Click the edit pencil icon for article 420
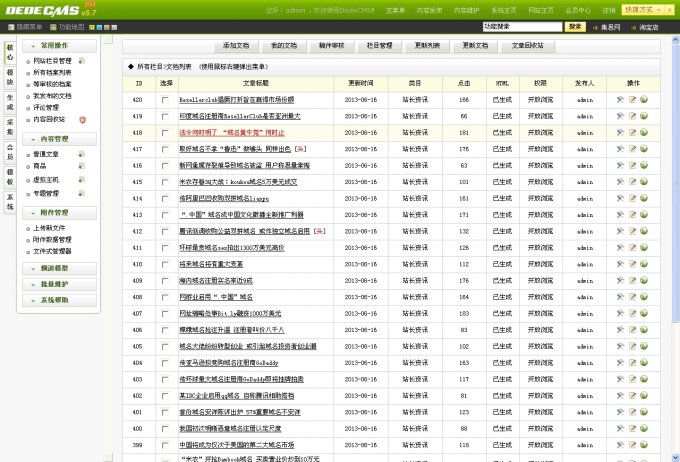This screenshot has height=462, width=680. point(632,99)
